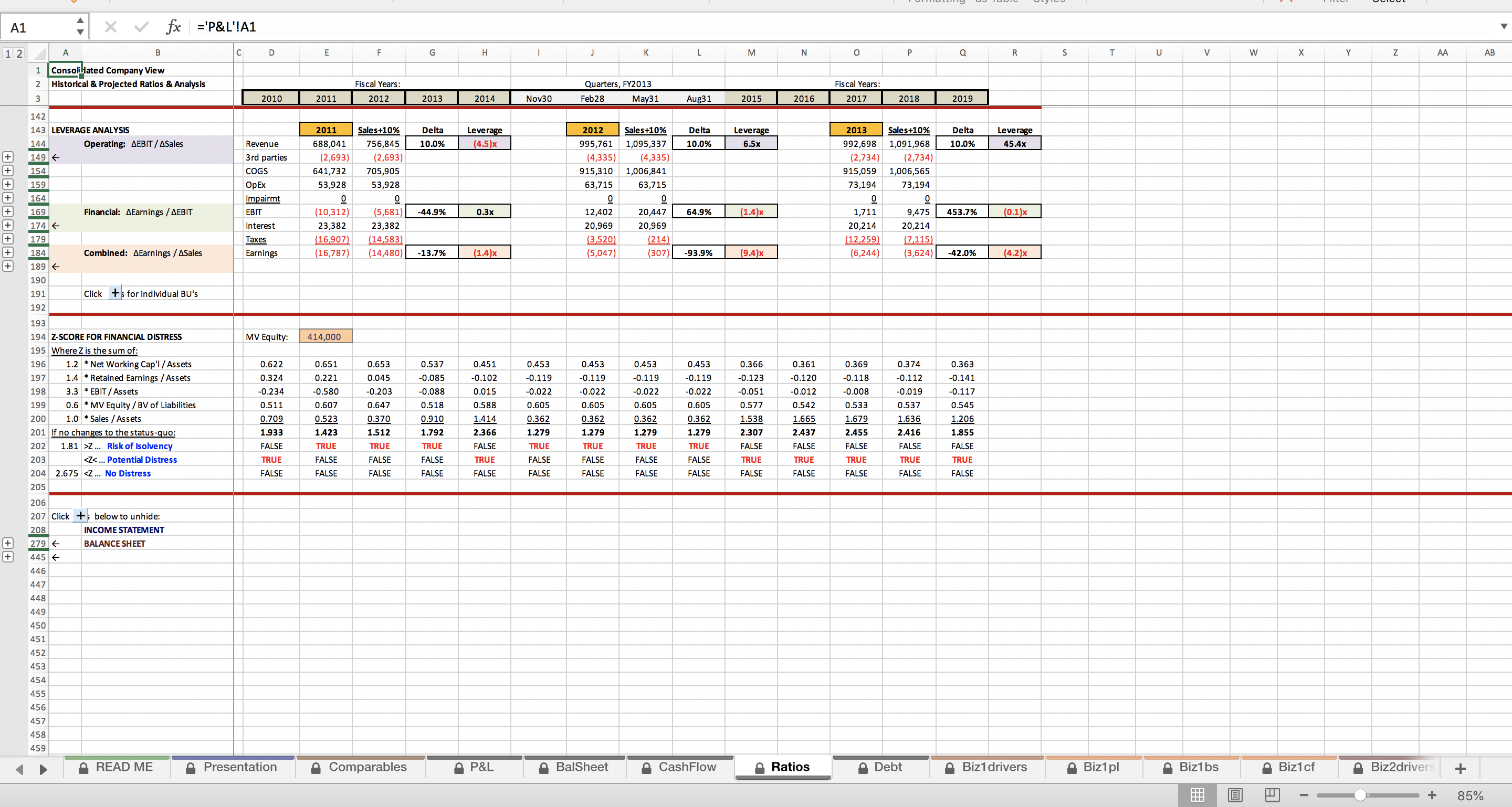Click the 85% zoom level

pyautogui.click(x=1470, y=796)
